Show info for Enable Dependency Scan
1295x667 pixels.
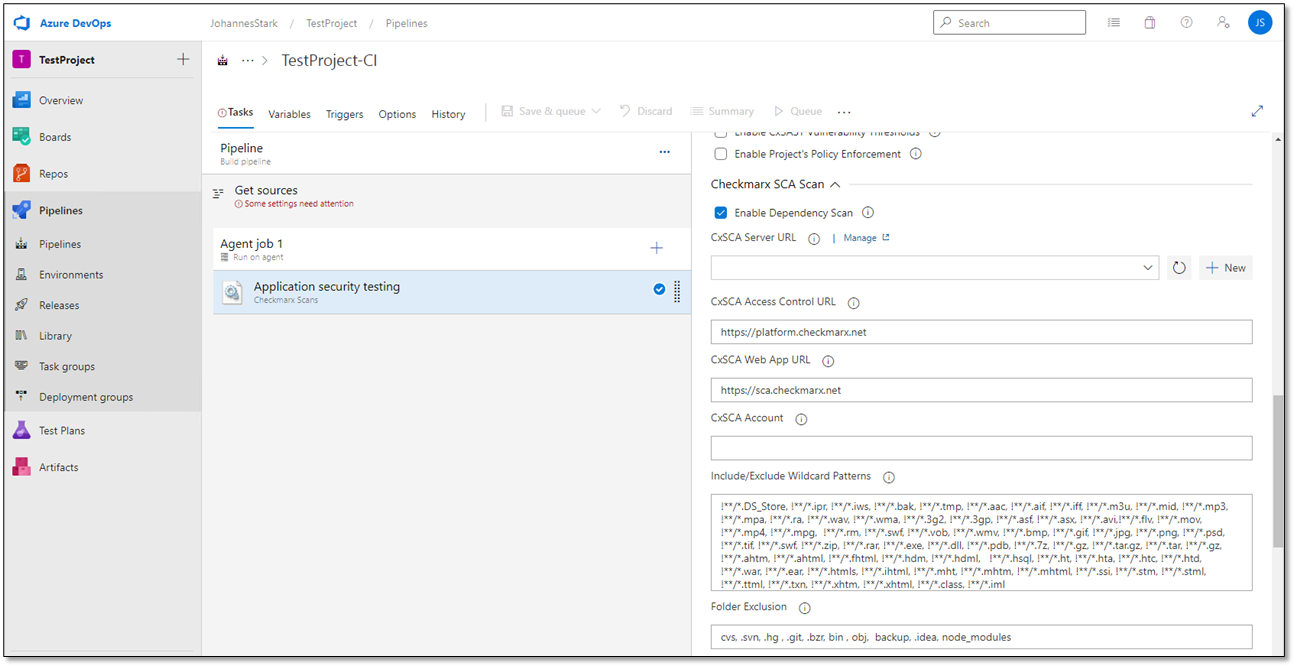coord(868,213)
